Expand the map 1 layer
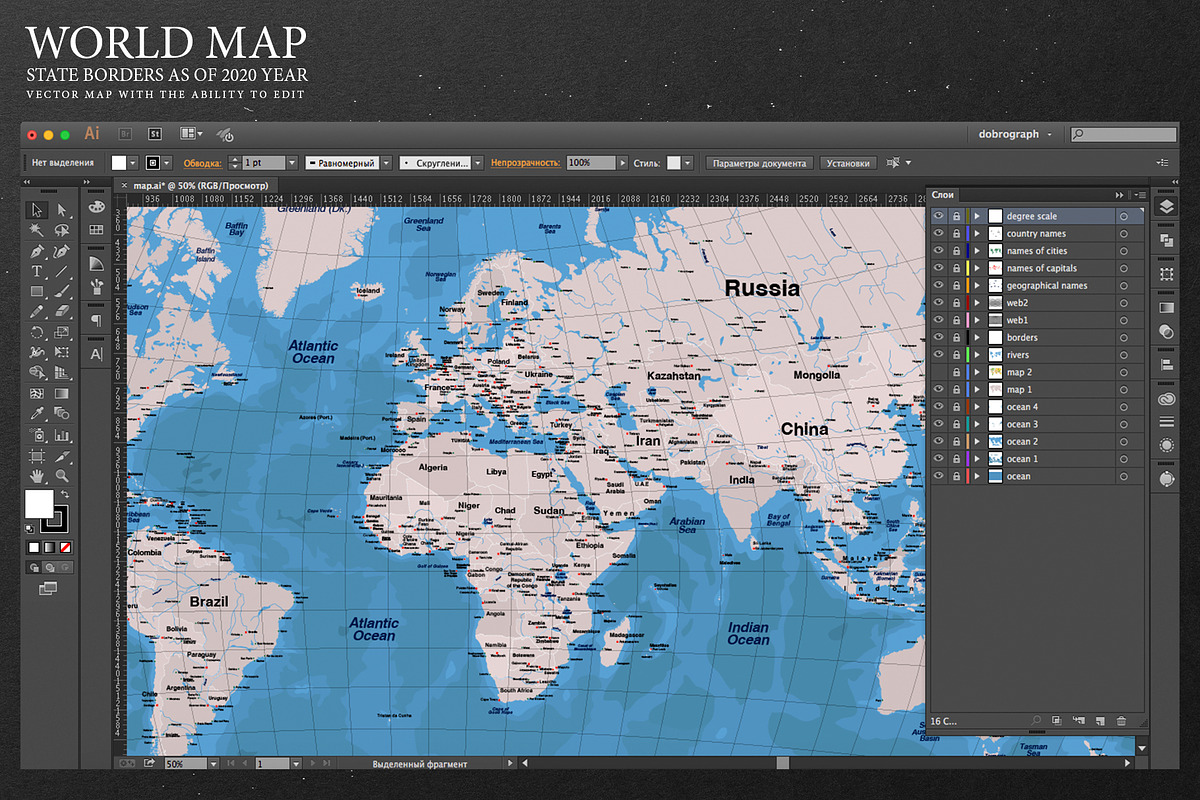Screen dimensions: 1200x800 click(977, 389)
